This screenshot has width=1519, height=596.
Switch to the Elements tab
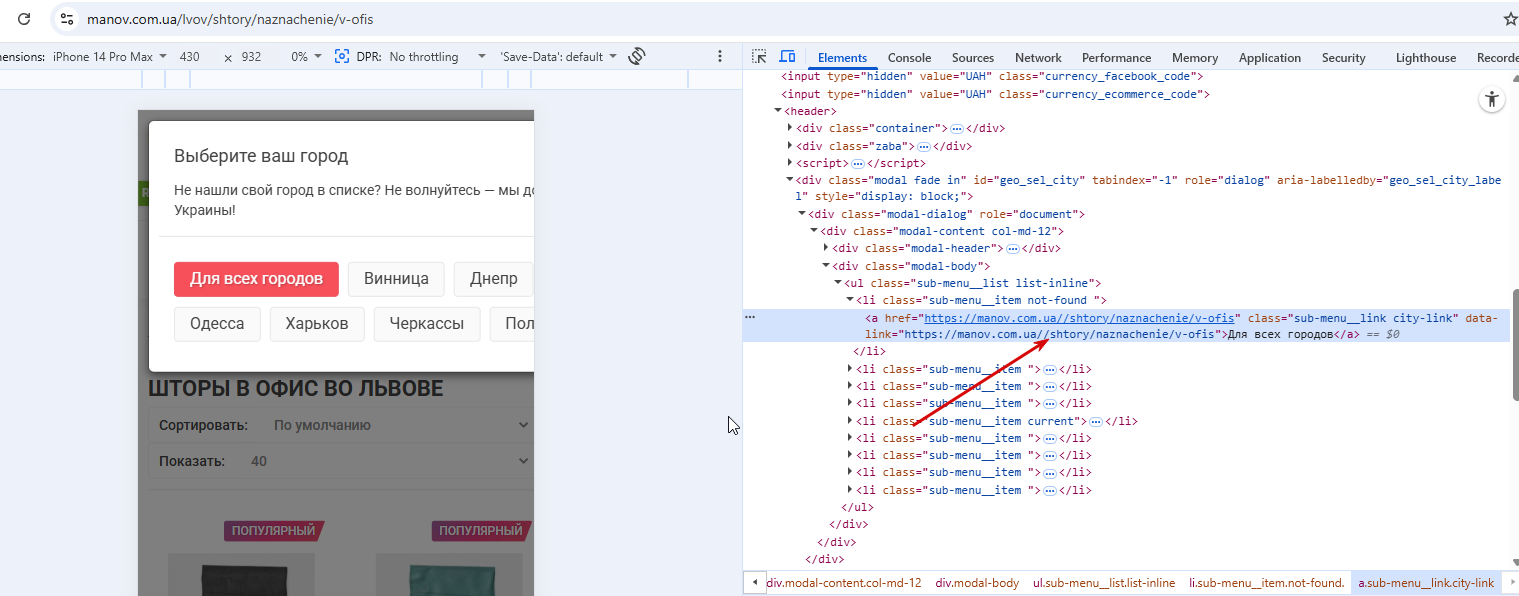[x=842, y=58]
